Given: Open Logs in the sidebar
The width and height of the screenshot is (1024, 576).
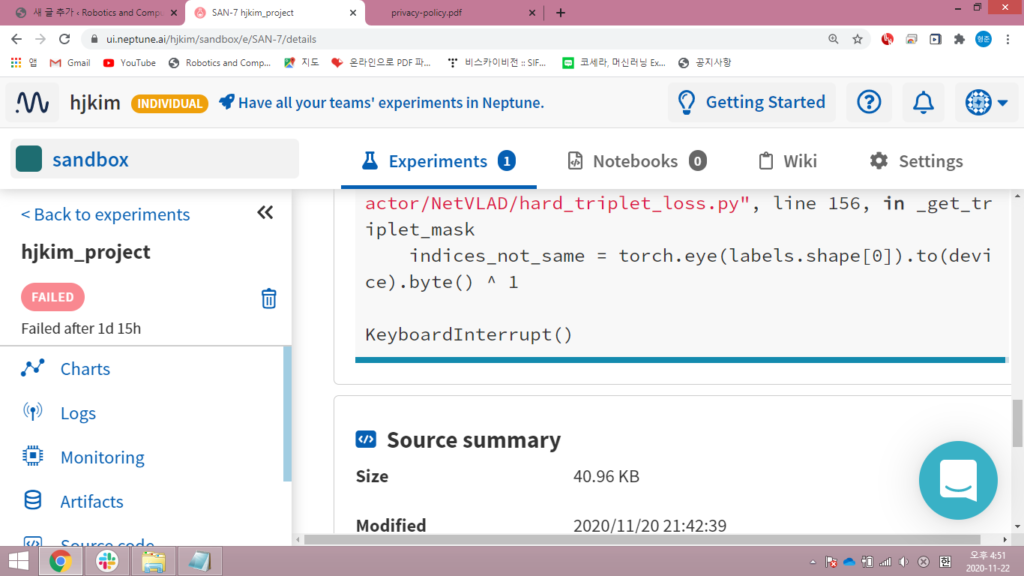Looking at the screenshot, I should pyautogui.click(x=78, y=413).
